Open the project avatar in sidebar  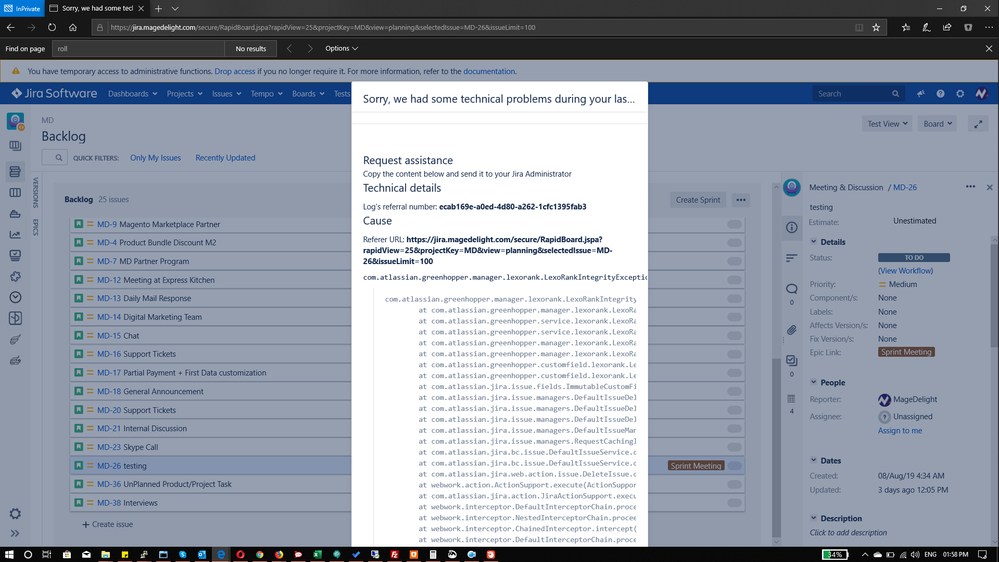click(x=15, y=121)
